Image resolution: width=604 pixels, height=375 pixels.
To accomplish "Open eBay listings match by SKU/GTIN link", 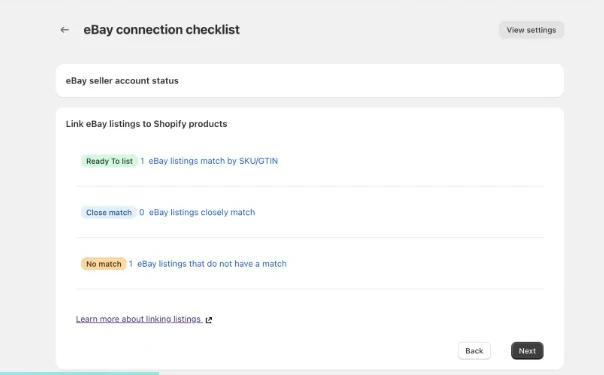I will point(213,161).
